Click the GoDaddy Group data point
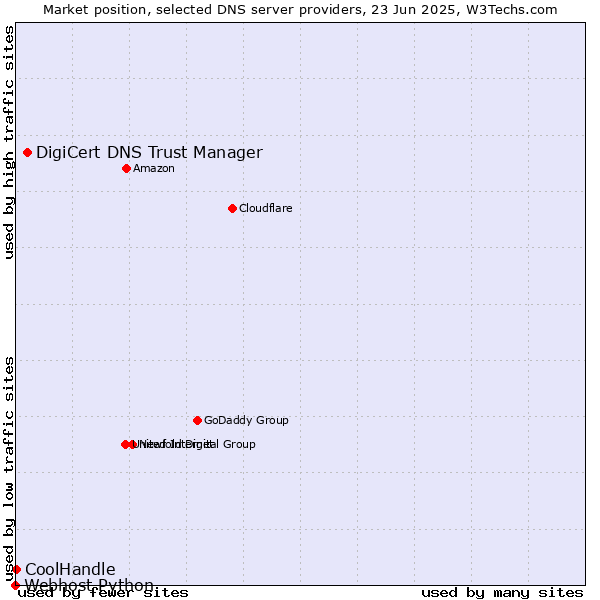This screenshot has width=600, height=600. coord(197,421)
